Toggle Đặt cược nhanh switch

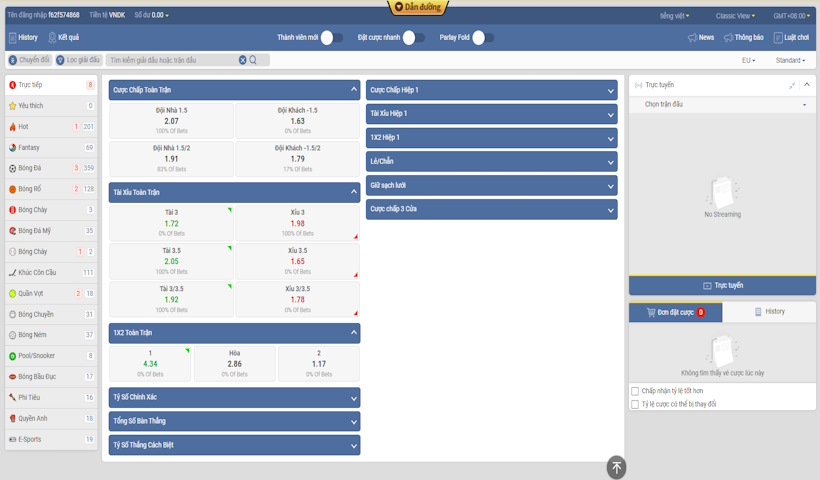tap(414, 38)
